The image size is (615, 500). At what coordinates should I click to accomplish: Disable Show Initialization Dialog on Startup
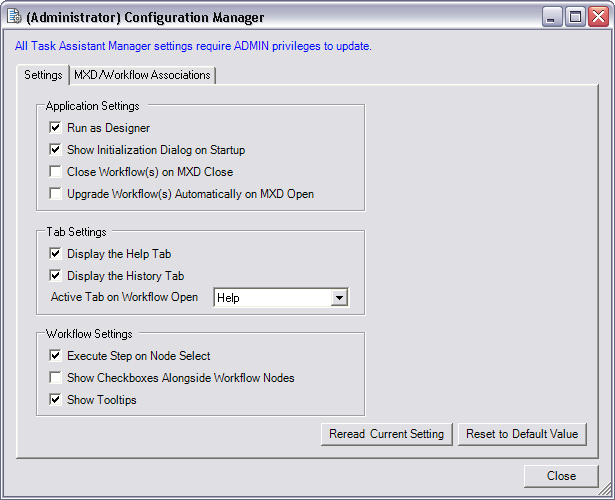(x=55, y=150)
